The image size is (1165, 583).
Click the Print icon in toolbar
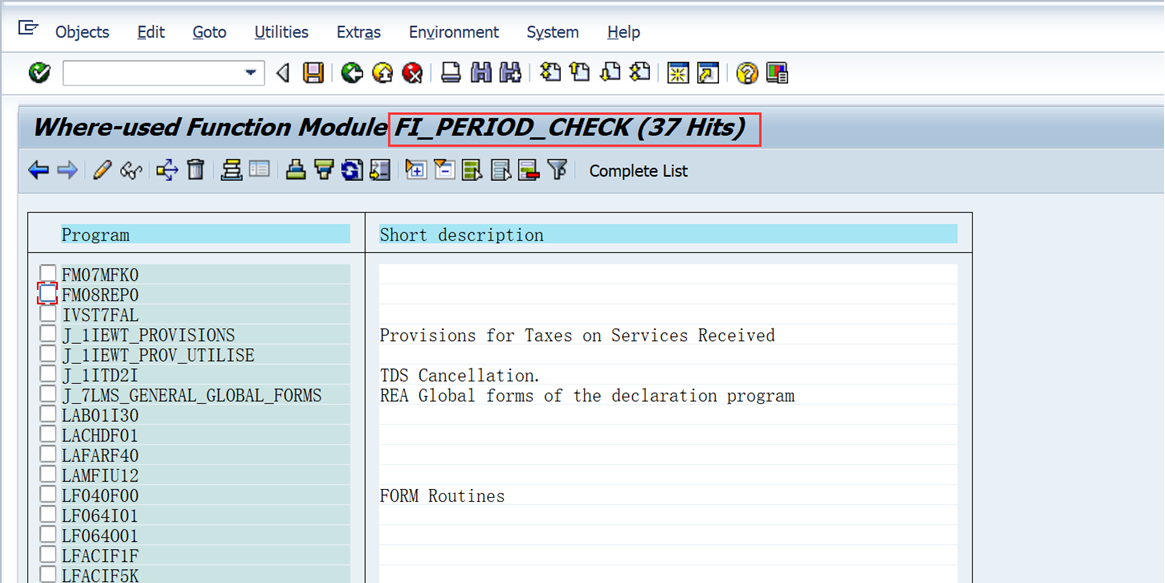pos(451,73)
